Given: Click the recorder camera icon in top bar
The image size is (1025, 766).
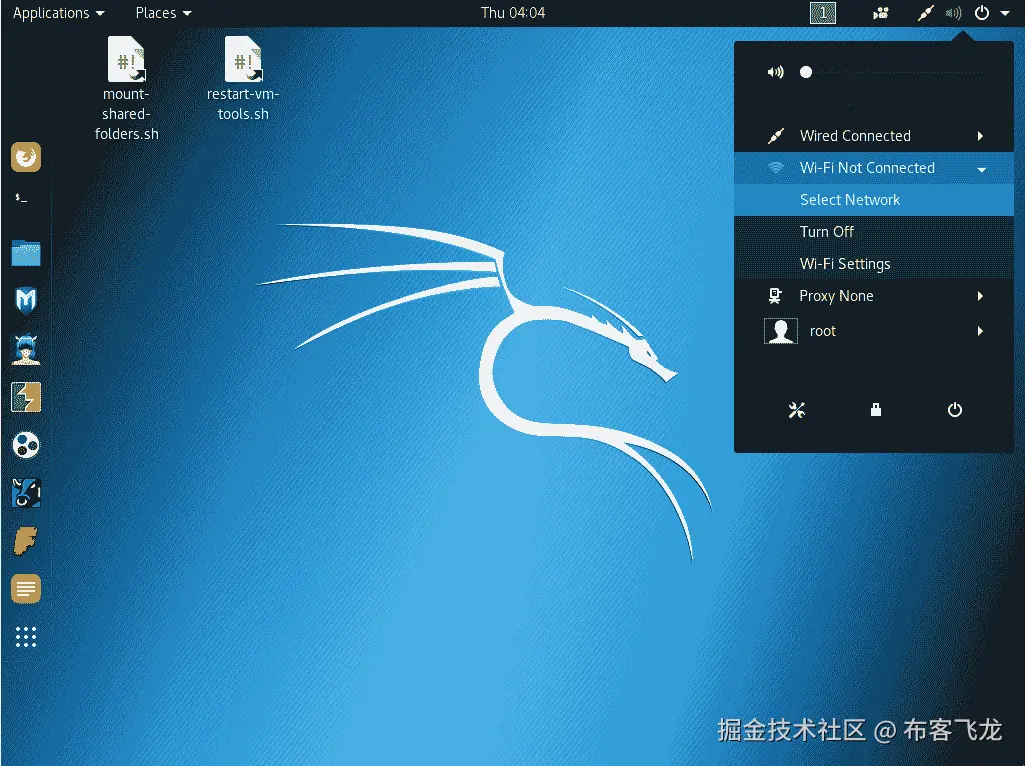Looking at the screenshot, I should click(881, 13).
